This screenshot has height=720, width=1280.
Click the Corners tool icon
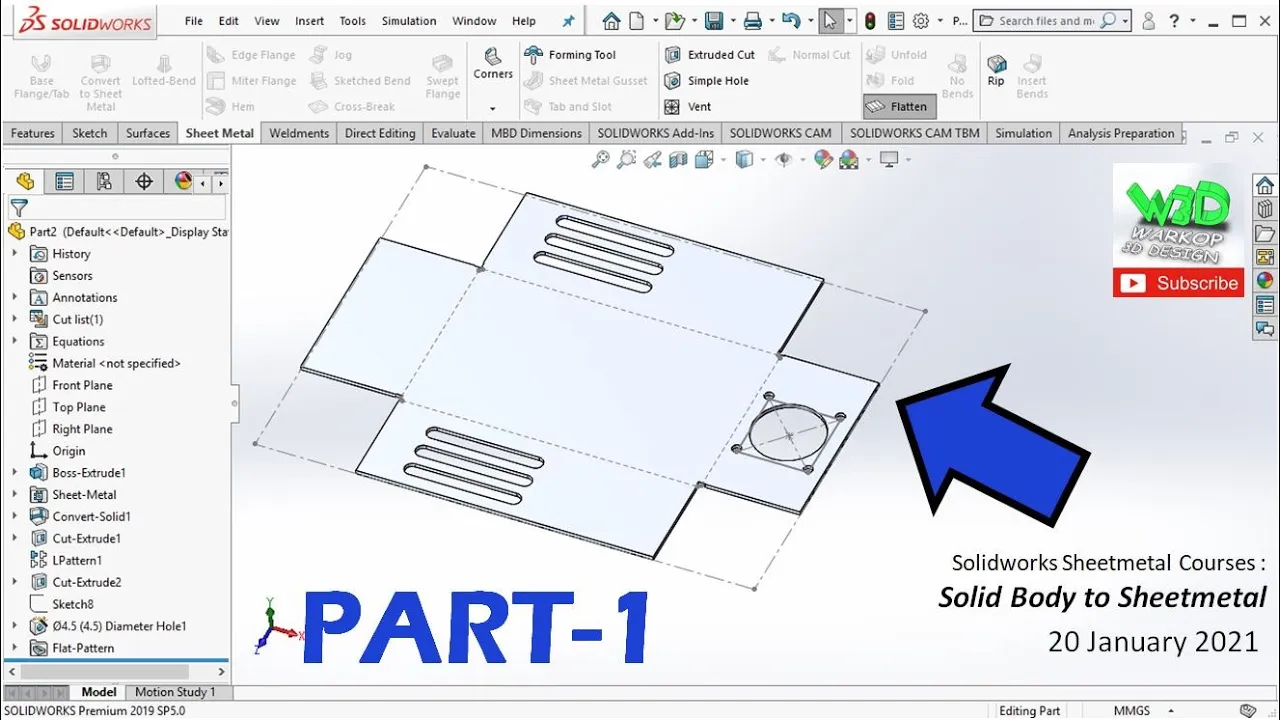492,56
